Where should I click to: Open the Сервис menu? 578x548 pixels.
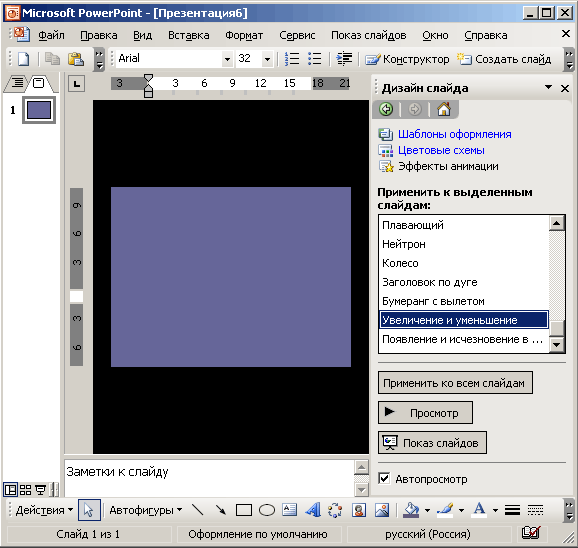coord(297,35)
